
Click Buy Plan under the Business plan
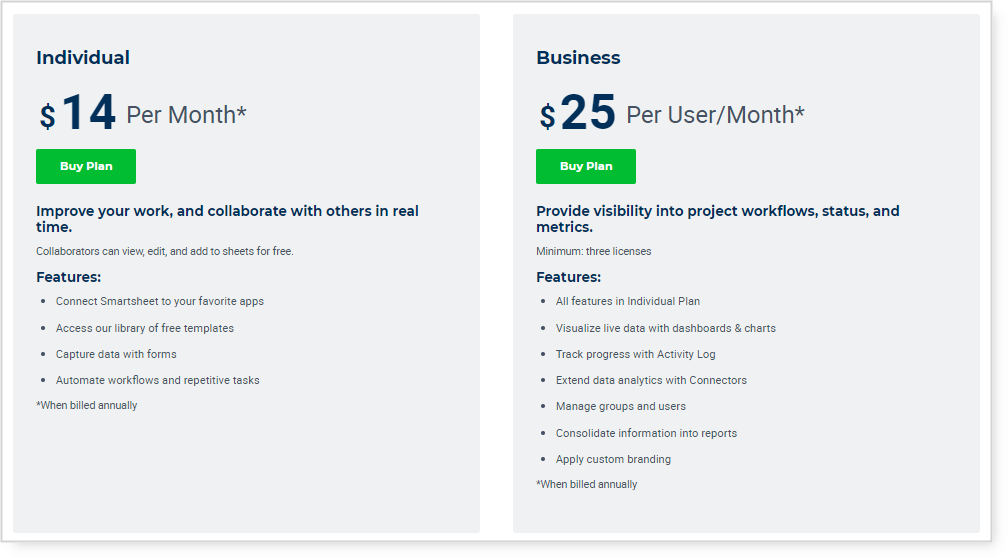(x=586, y=166)
